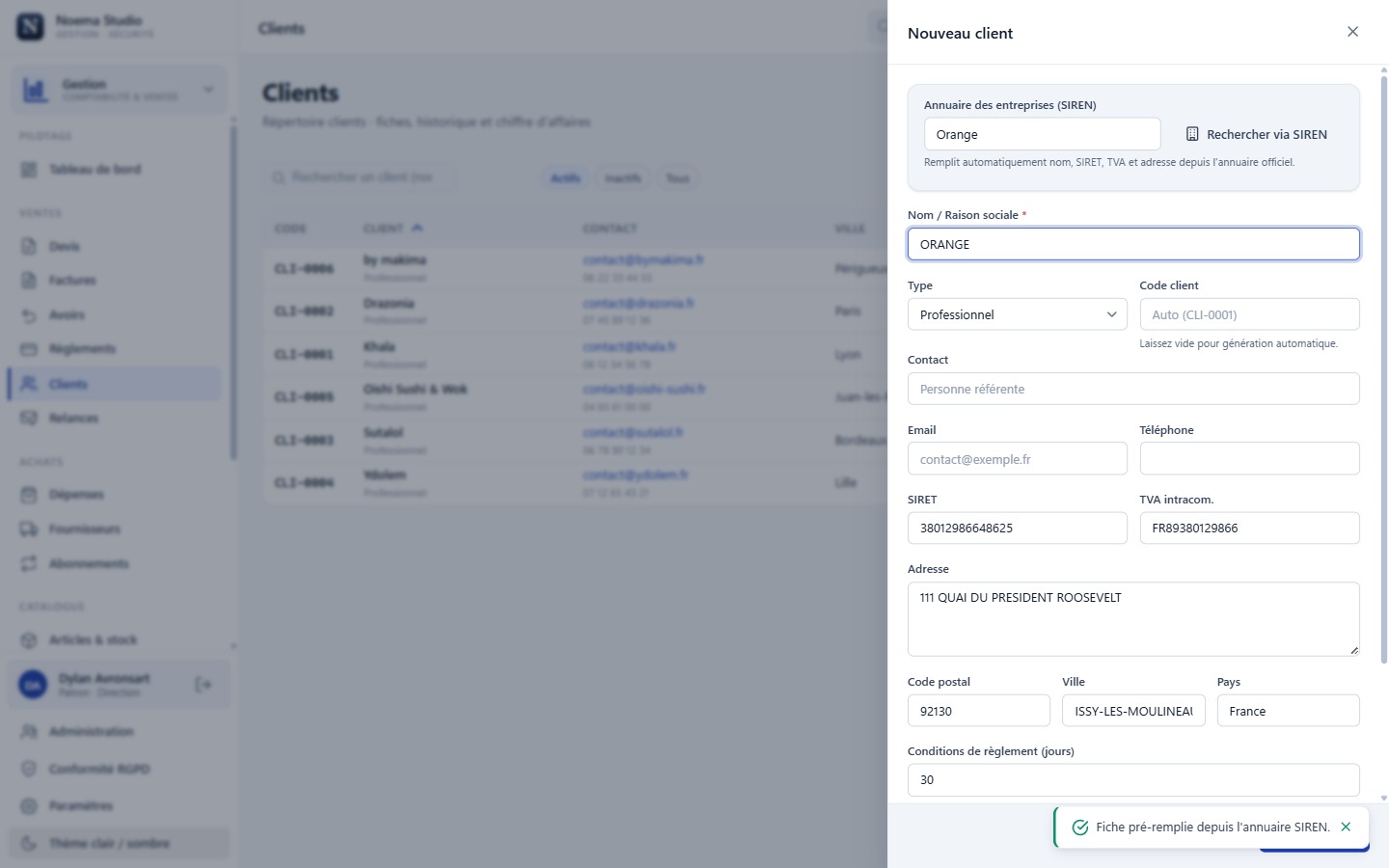The width and height of the screenshot is (1389, 868).
Task: Click the Clients sidebar icon
Action: coord(29,384)
